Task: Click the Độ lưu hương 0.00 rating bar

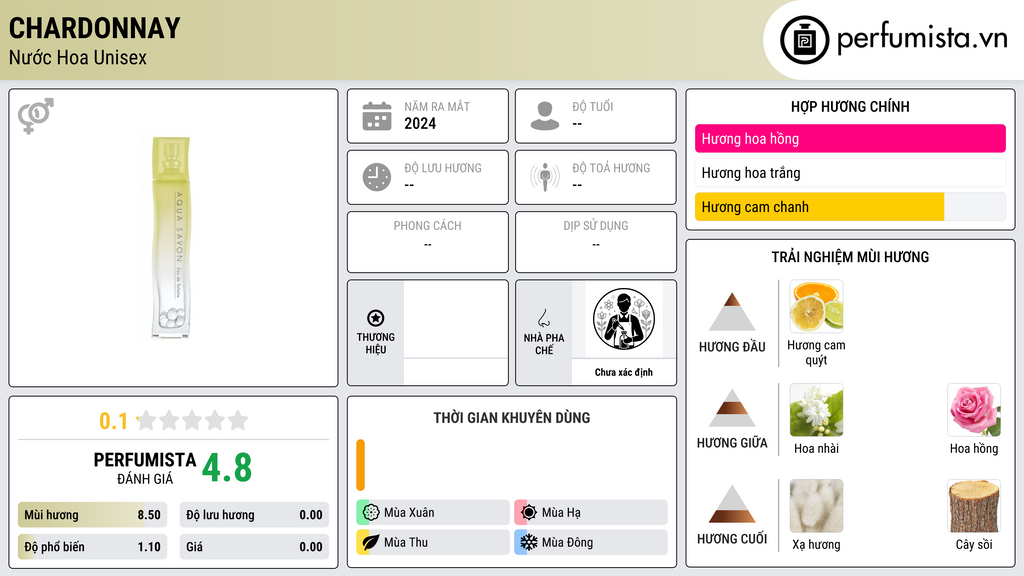Action: pyautogui.click(x=254, y=515)
